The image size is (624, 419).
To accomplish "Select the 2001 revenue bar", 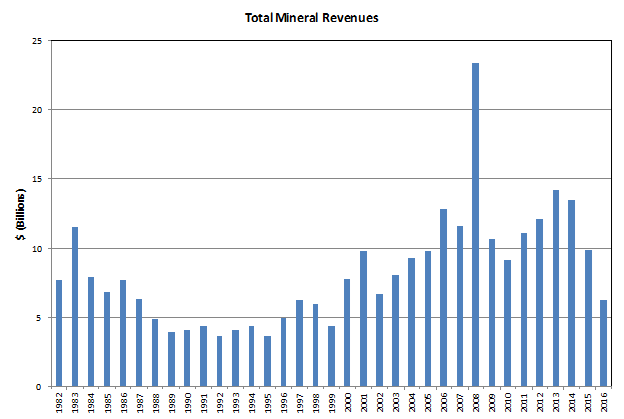I will [x=363, y=319].
